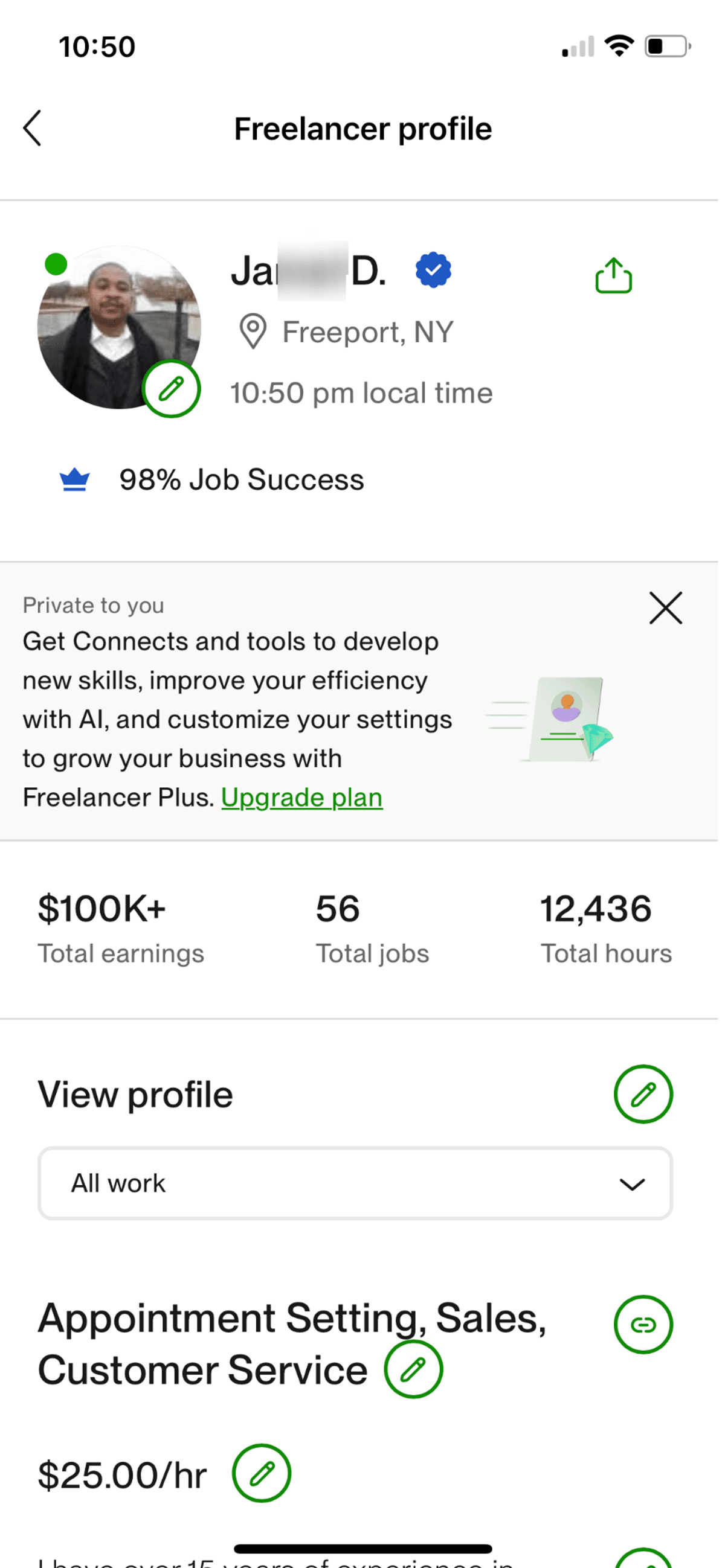Go back using the back arrow
Image resolution: width=725 pixels, height=1568 pixels.
(32, 129)
